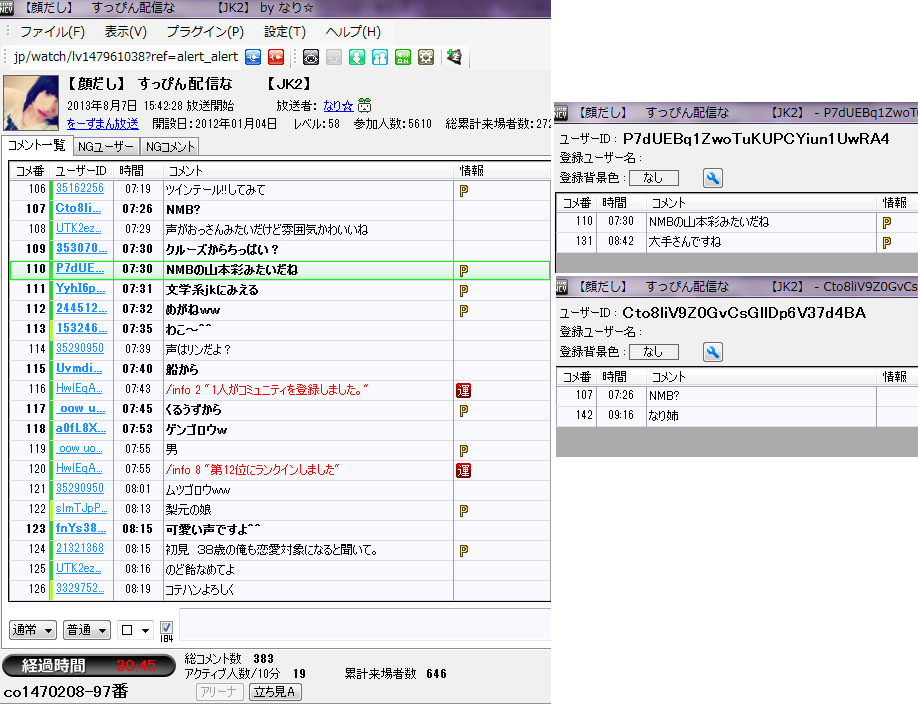Click the 運 icon on comment 120
This screenshot has height=704, width=918.
click(464, 470)
